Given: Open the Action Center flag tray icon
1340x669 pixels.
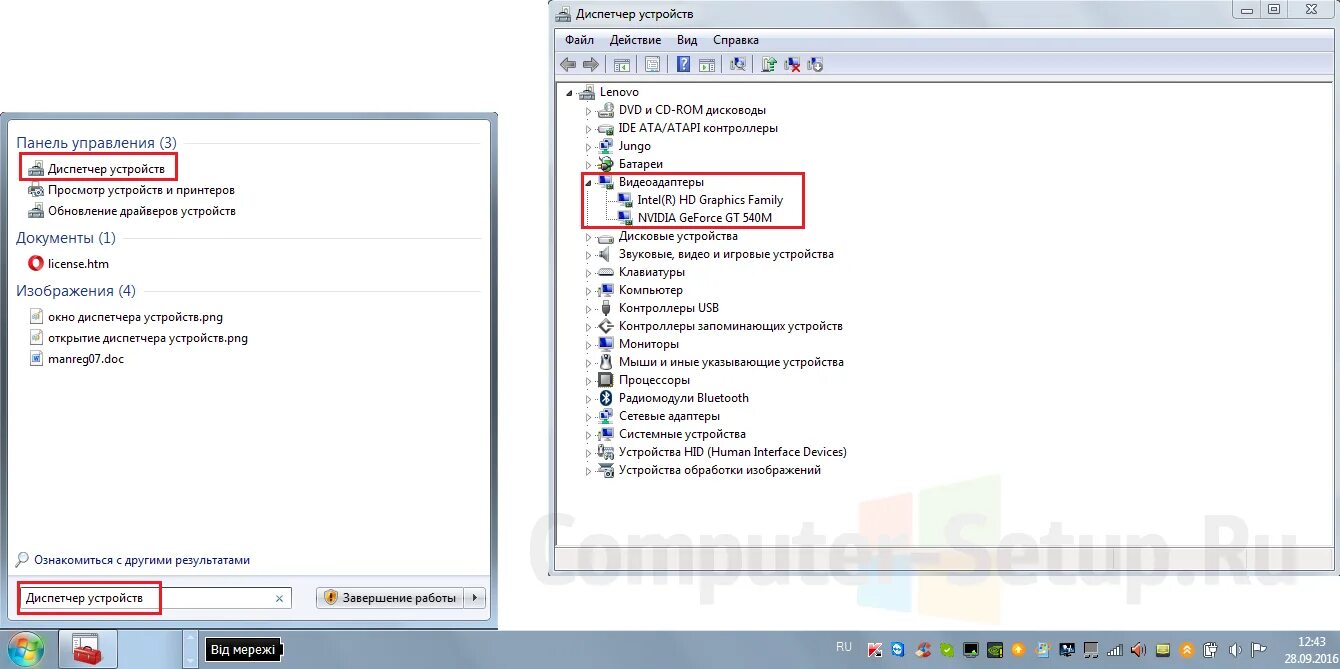Looking at the screenshot, I should (x=1259, y=649).
